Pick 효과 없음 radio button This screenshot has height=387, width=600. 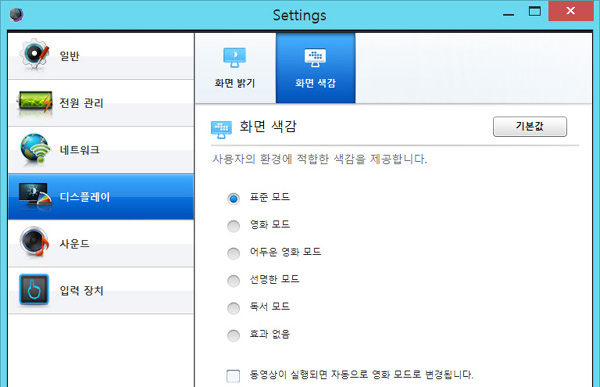click(233, 336)
